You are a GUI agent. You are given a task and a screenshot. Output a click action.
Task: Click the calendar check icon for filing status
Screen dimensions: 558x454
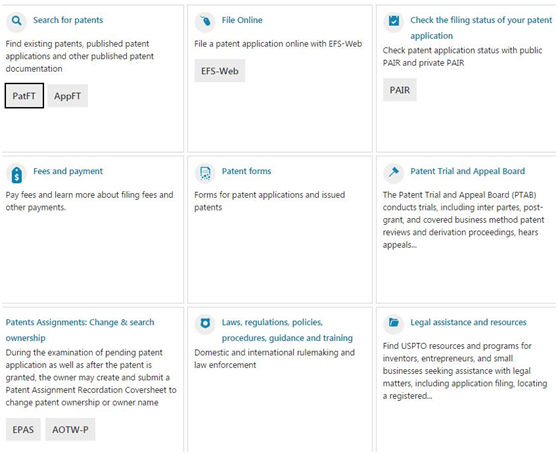[394, 22]
